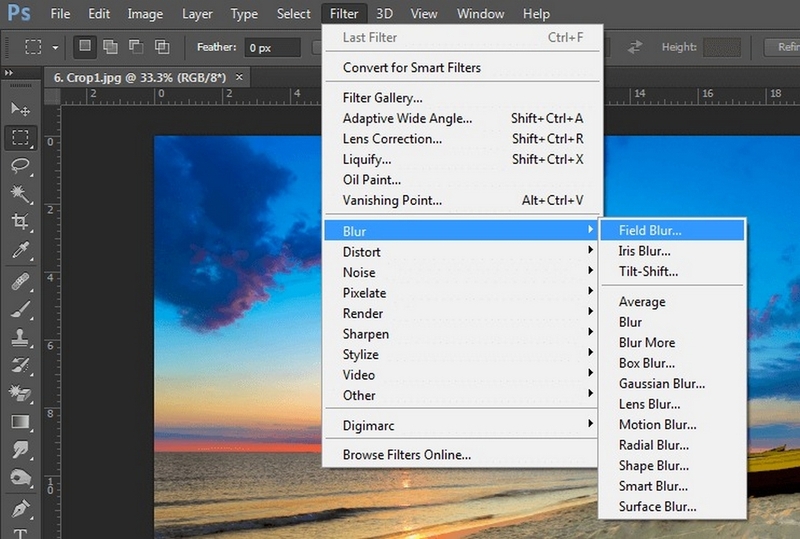Open the Type menu
800x539 pixels.
pos(244,14)
